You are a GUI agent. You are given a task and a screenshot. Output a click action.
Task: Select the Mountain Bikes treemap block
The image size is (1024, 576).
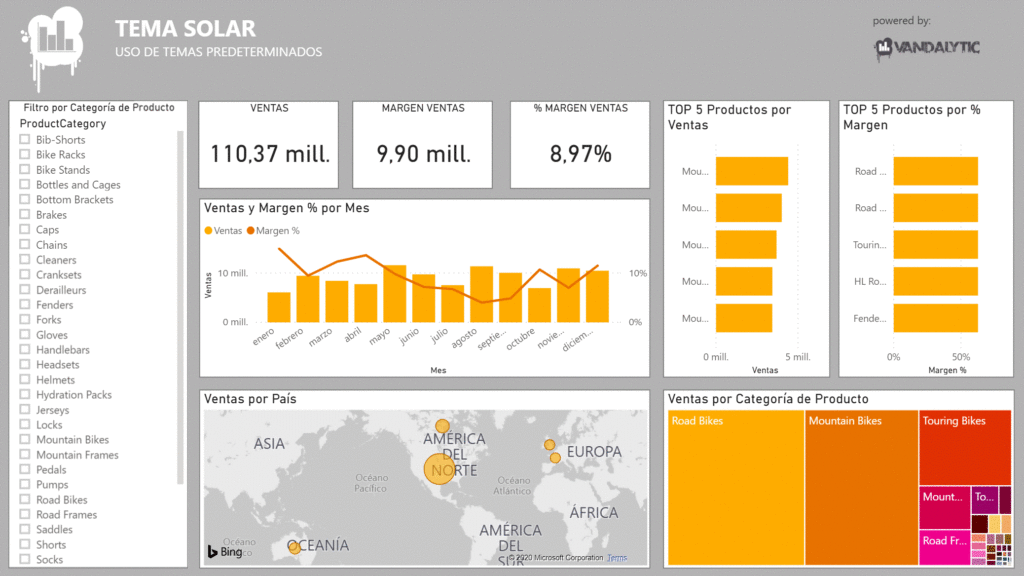861,487
